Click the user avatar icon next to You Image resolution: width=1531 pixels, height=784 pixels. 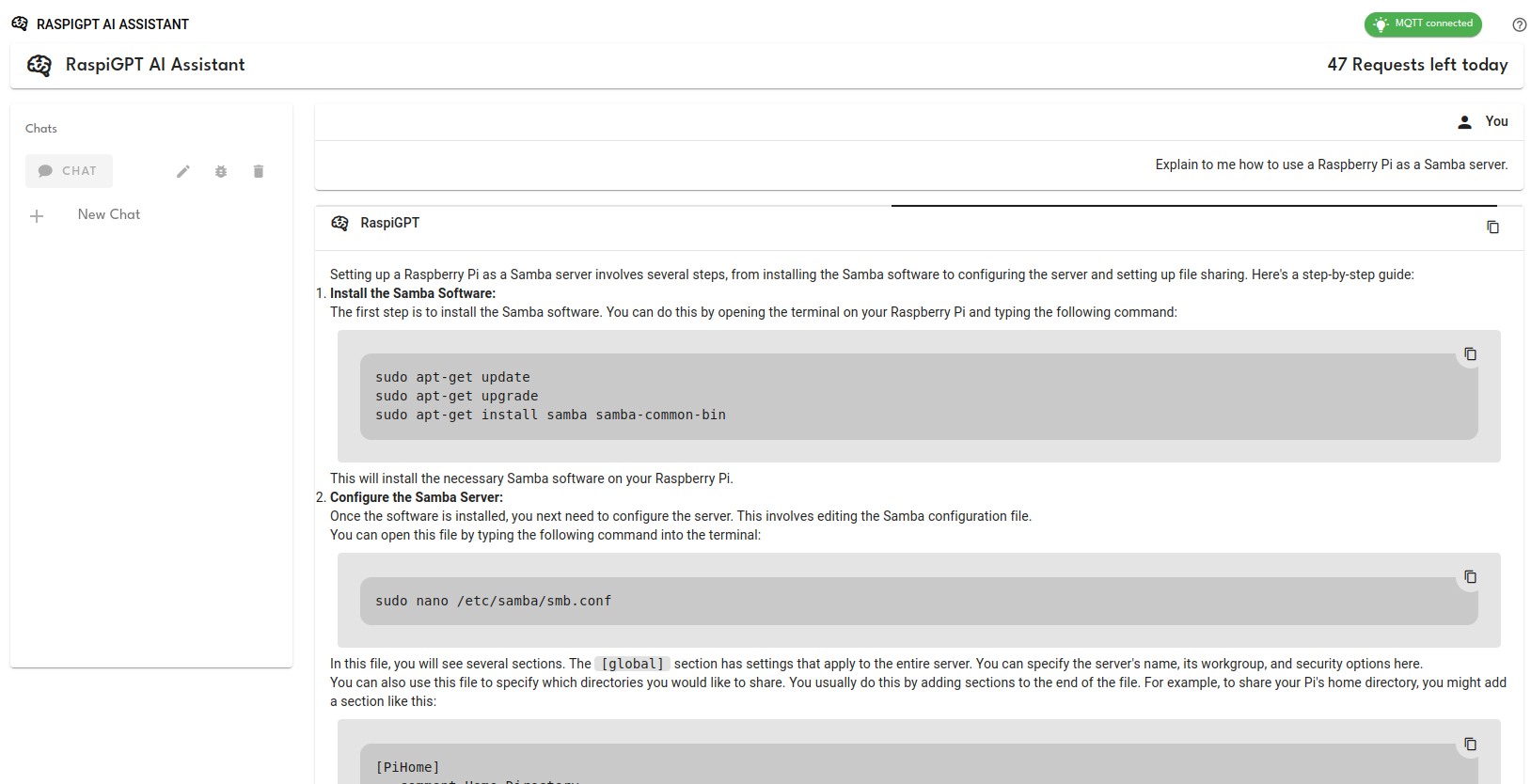1464,122
